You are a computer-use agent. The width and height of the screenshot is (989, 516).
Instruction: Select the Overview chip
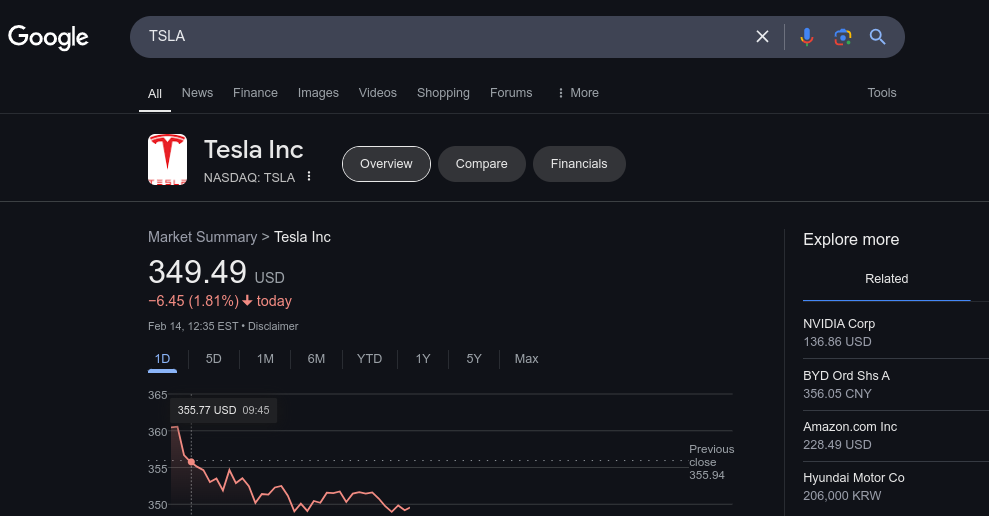[386, 164]
